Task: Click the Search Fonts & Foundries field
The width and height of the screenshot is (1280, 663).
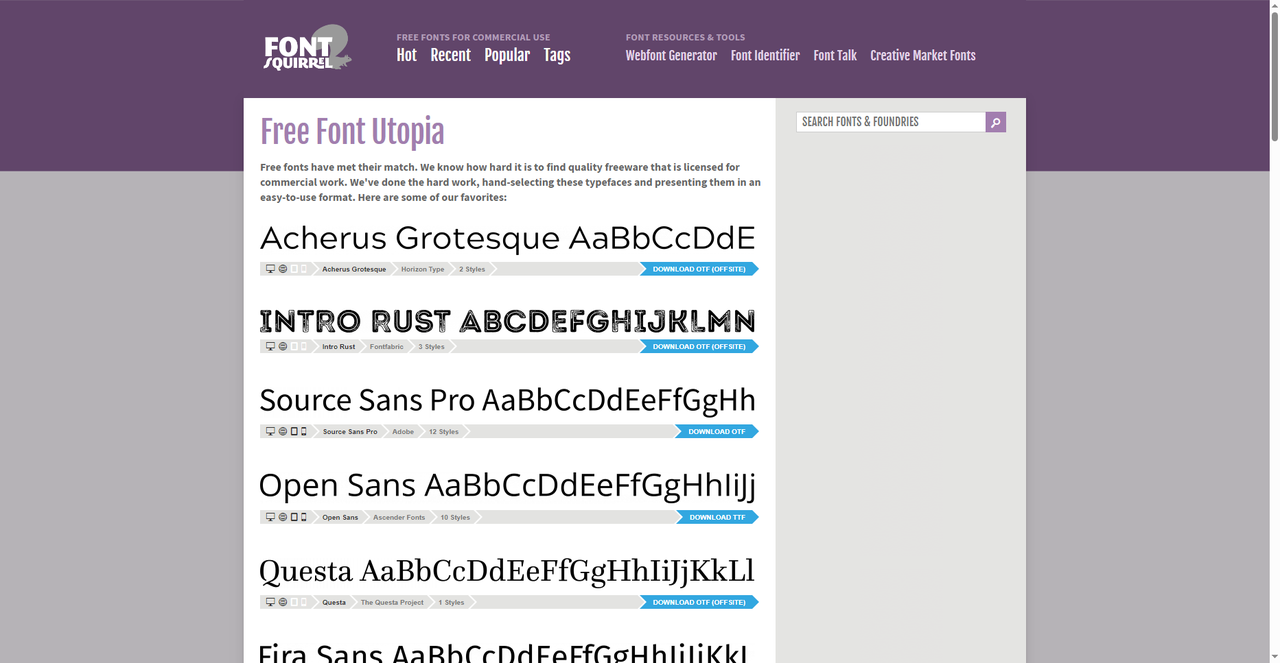Action: 890,122
